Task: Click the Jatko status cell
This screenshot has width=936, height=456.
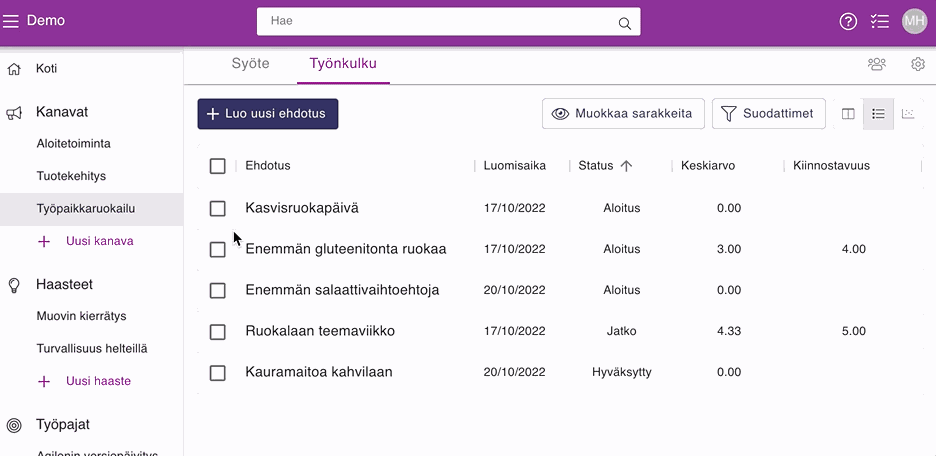Action: (621, 331)
